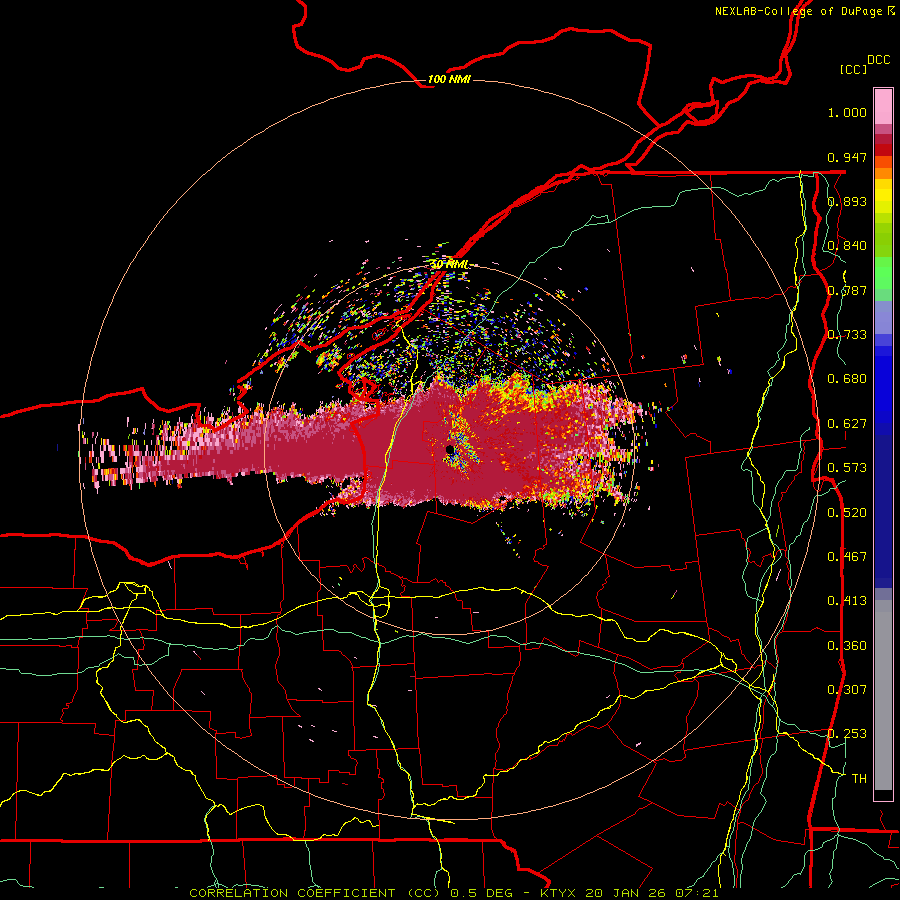Click the 50 NMI range ring label

tap(449, 264)
